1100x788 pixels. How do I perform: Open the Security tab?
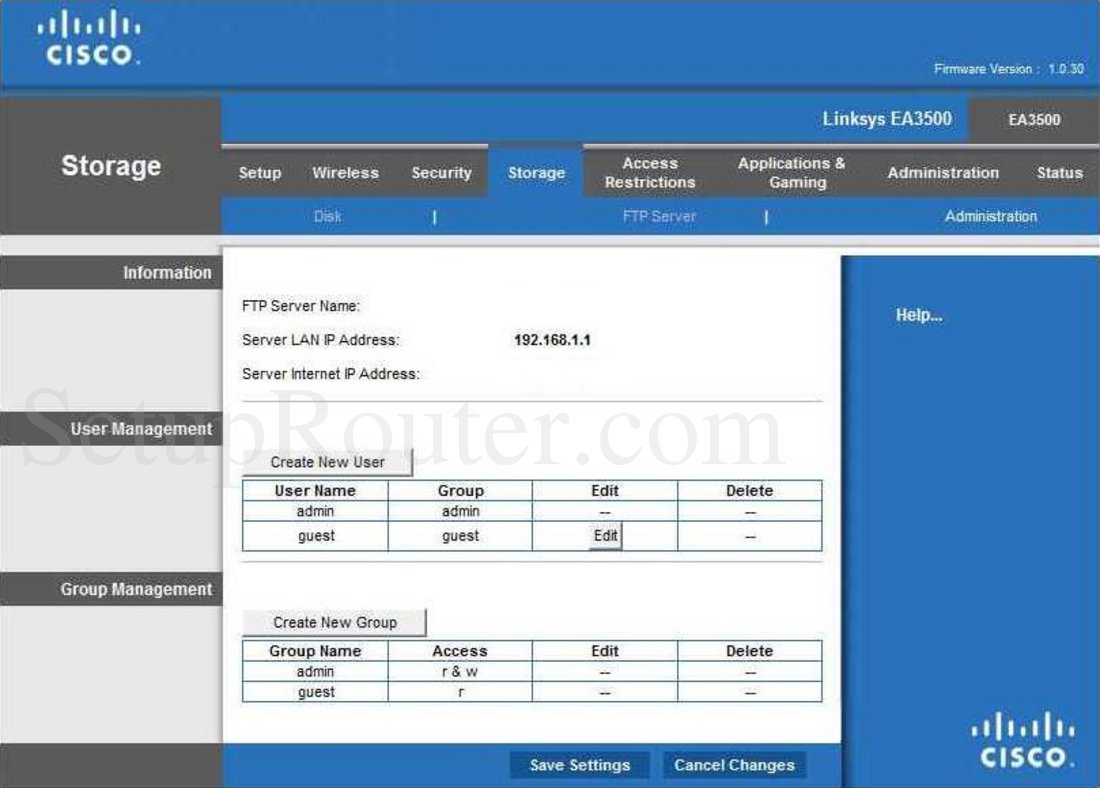[x=441, y=173]
